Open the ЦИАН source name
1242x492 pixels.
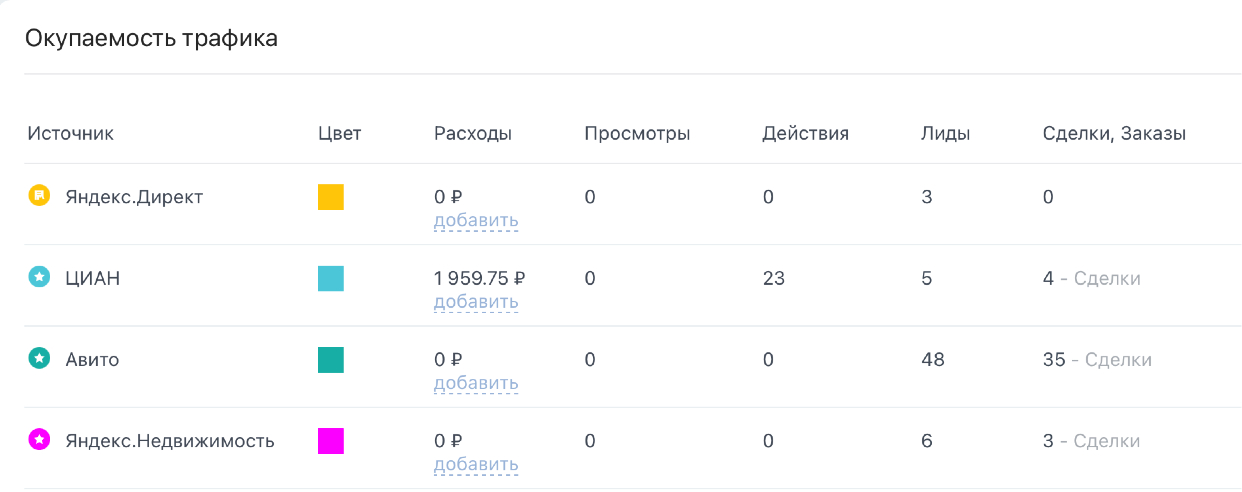coord(93,278)
